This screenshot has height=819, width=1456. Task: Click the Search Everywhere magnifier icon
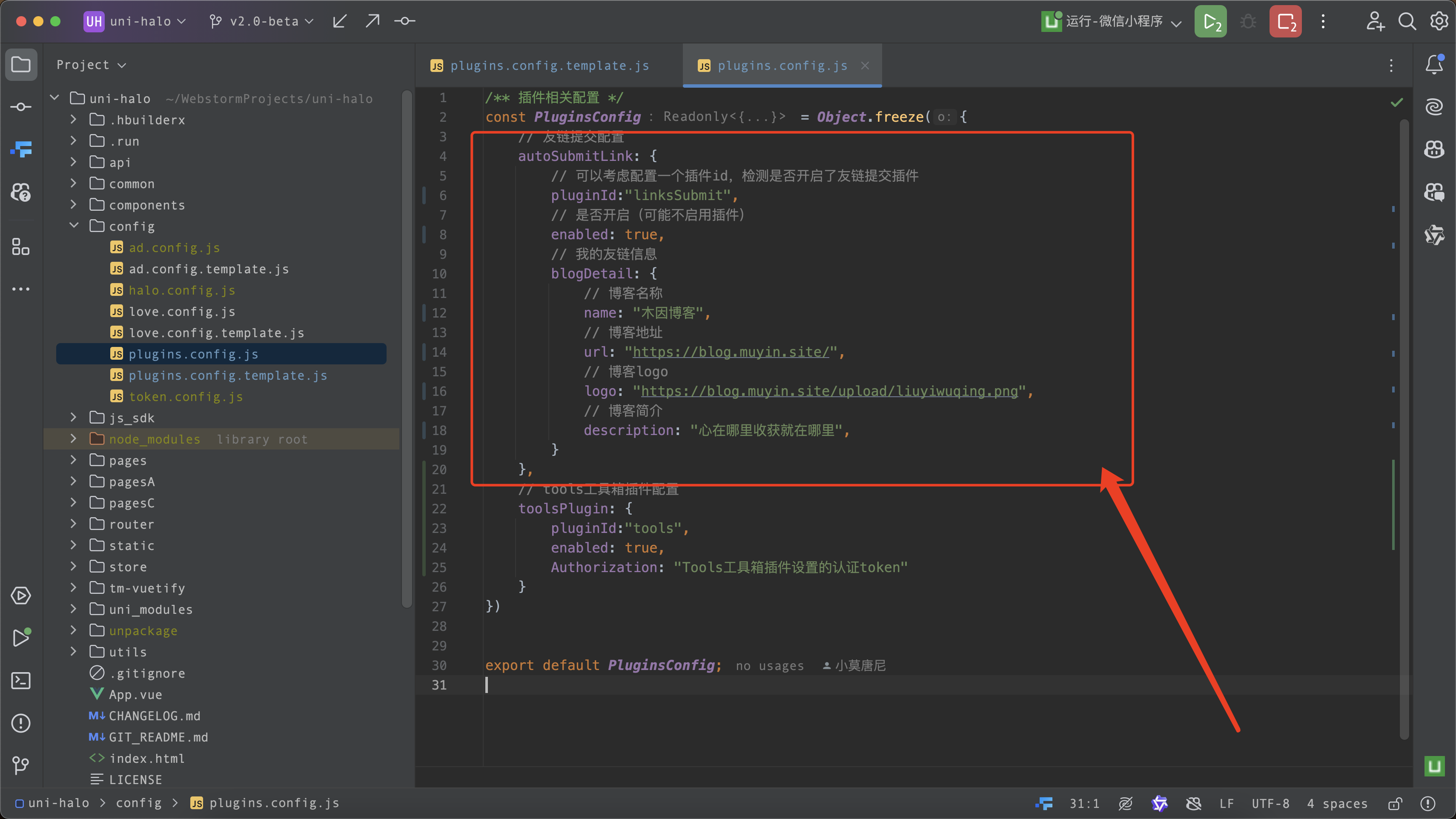tap(1407, 21)
